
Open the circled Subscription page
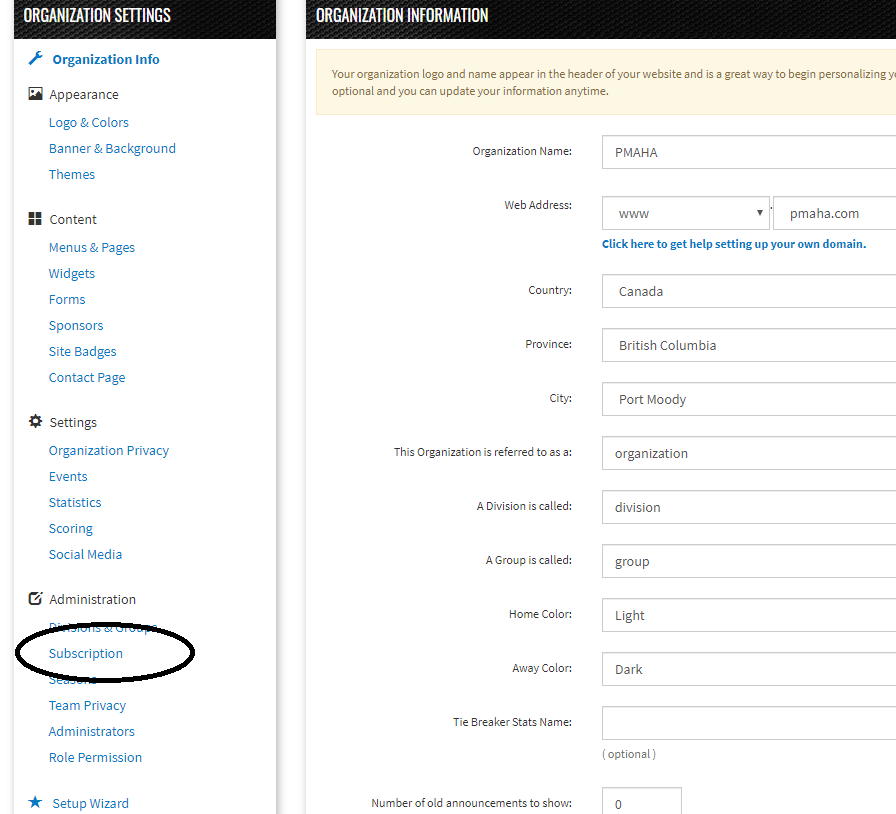(x=86, y=653)
